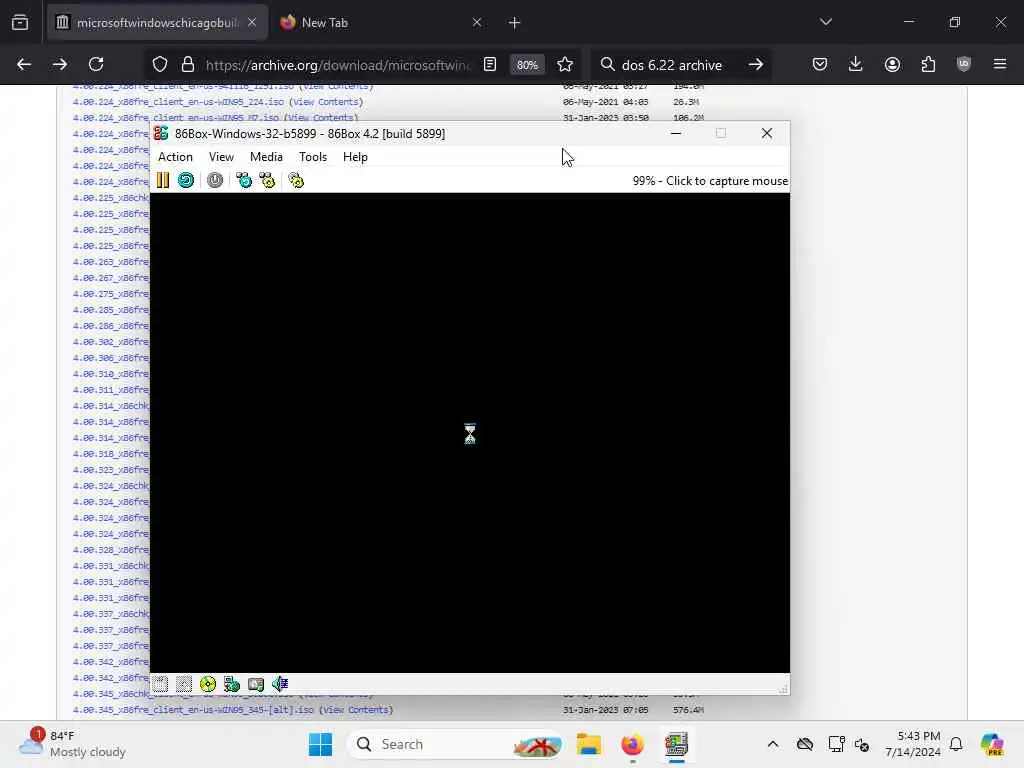The width and height of the screenshot is (1024, 768).
Task: Open Firefox downloads panel
Action: pyautogui.click(x=856, y=64)
